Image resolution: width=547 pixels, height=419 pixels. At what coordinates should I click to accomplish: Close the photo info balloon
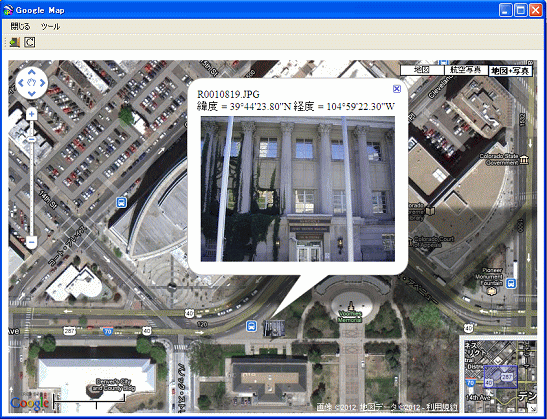pyautogui.click(x=397, y=89)
